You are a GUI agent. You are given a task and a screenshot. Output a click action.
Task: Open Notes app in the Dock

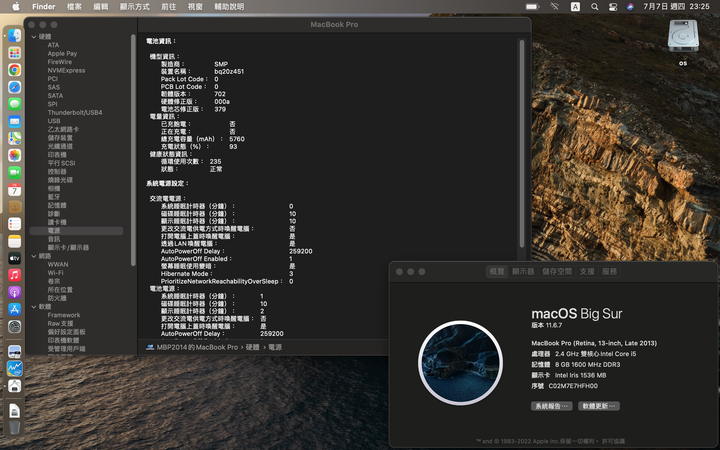15,241
